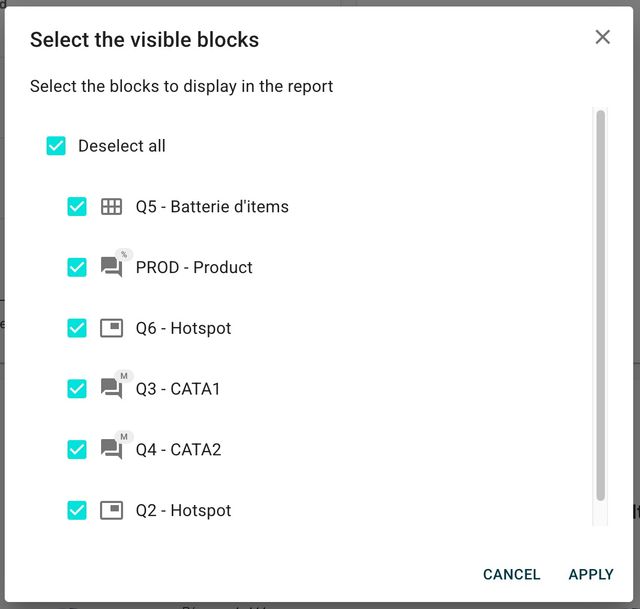Click the percent chat icon beside PROD - Product

[112, 267]
